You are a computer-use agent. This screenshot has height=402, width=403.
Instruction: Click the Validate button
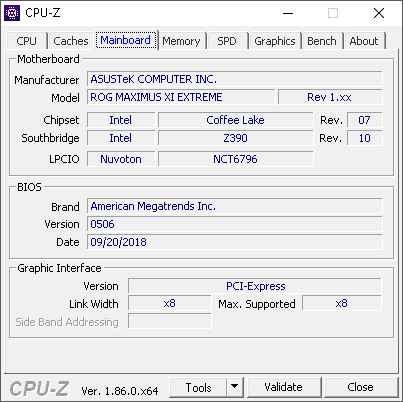coord(283,387)
